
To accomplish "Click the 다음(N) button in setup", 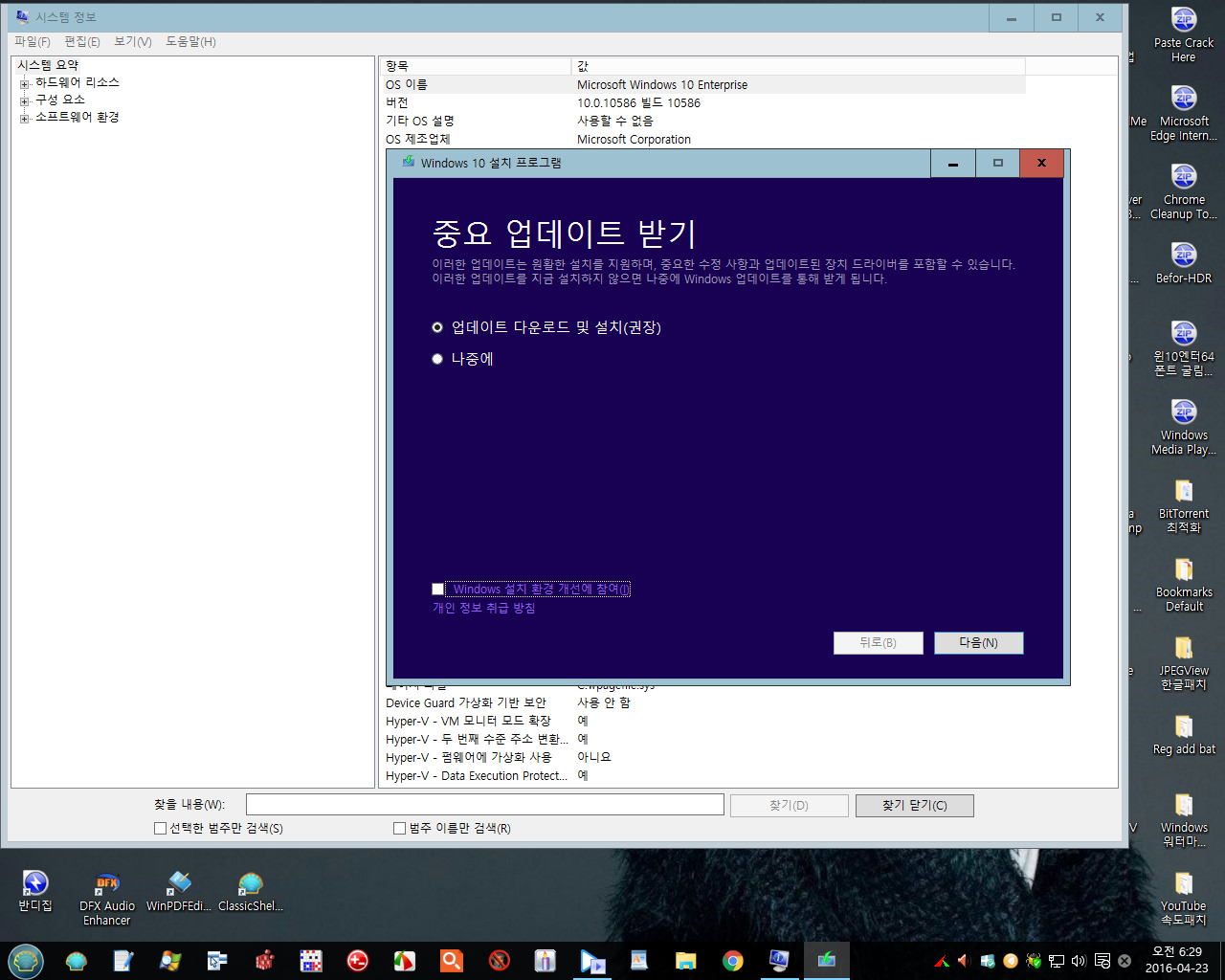I will 979,643.
